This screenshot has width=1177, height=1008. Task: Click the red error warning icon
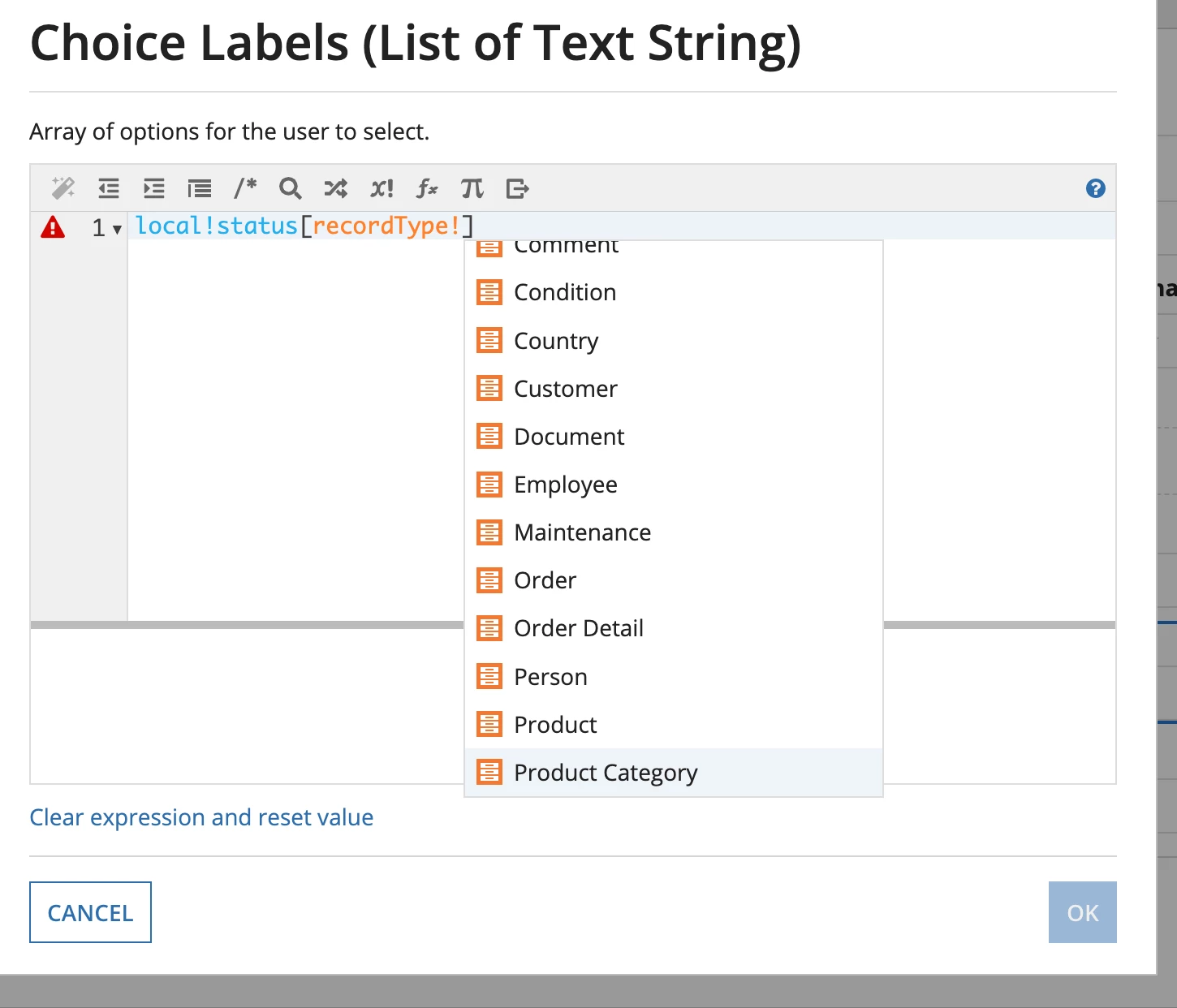click(53, 227)
